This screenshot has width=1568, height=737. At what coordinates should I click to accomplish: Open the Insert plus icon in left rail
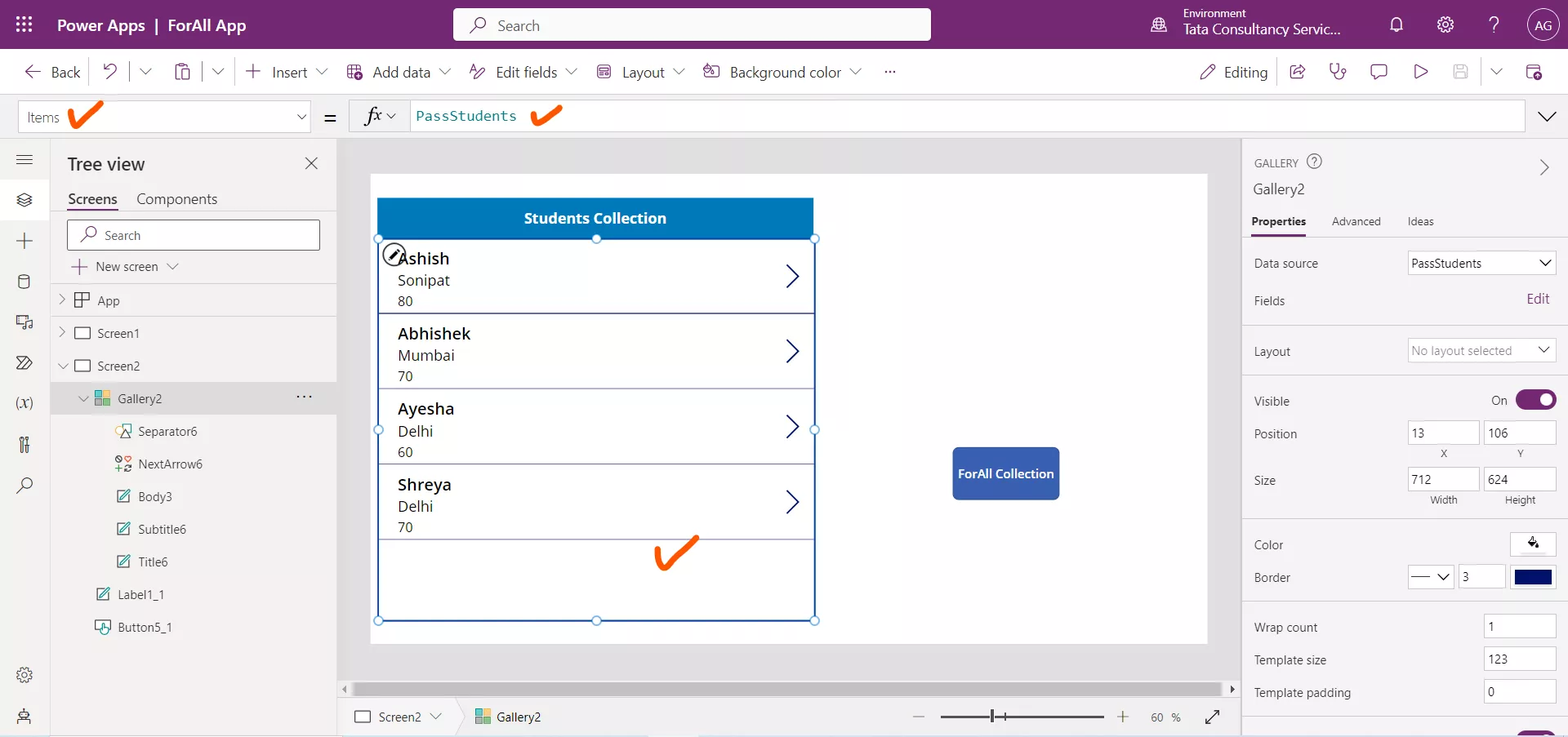pyautogui.click(x=24, y=241)
